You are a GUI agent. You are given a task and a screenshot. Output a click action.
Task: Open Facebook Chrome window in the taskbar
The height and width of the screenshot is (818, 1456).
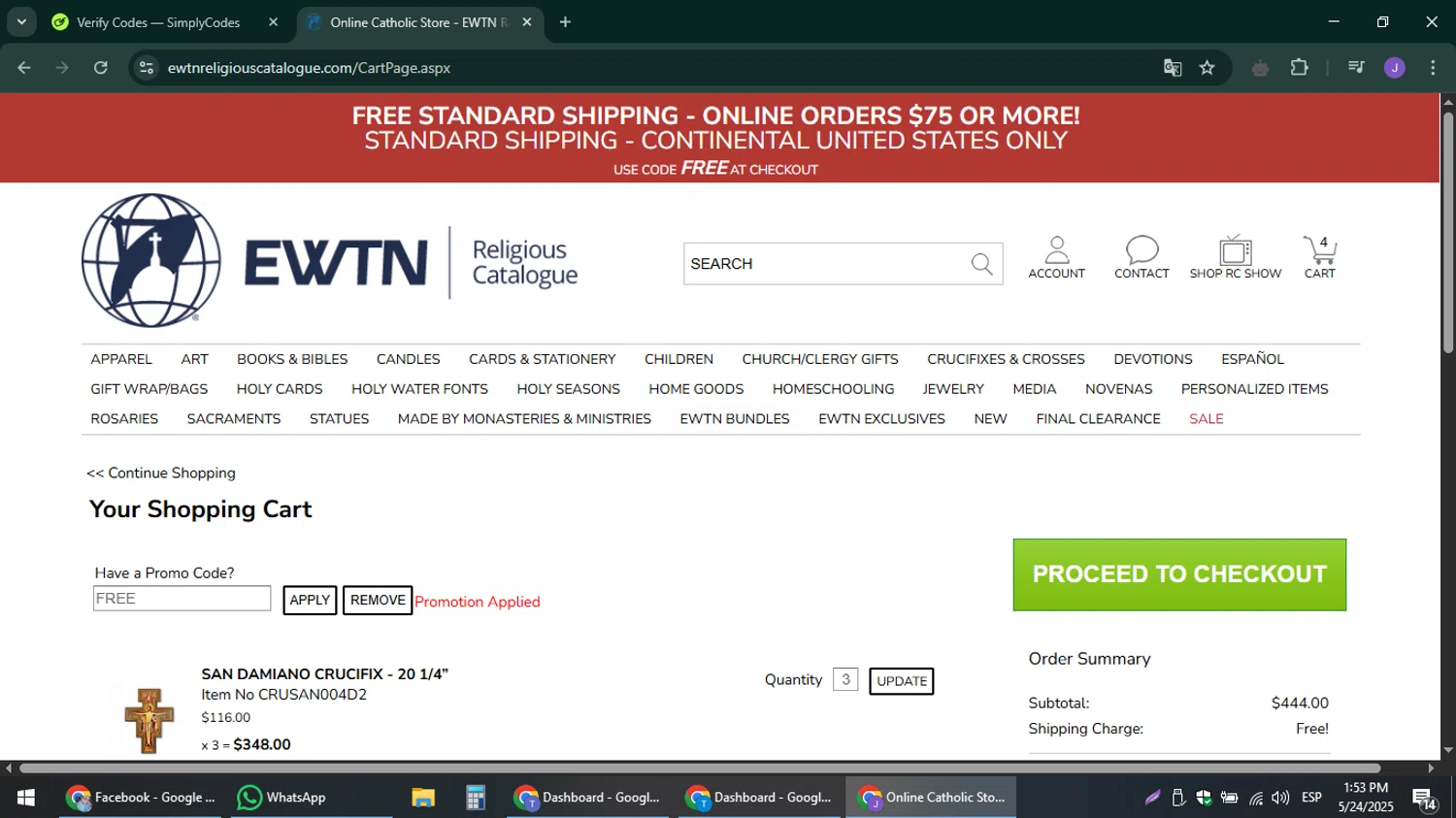141,798
